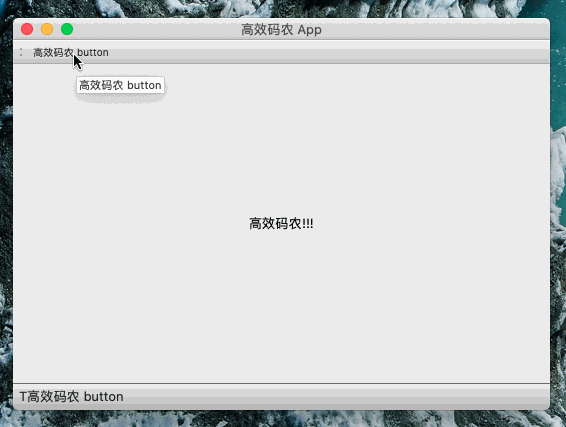The height and width of the screenshot is (427, 566).
Task: Click the 高效码农 App window title
Action: coord(281,30)
